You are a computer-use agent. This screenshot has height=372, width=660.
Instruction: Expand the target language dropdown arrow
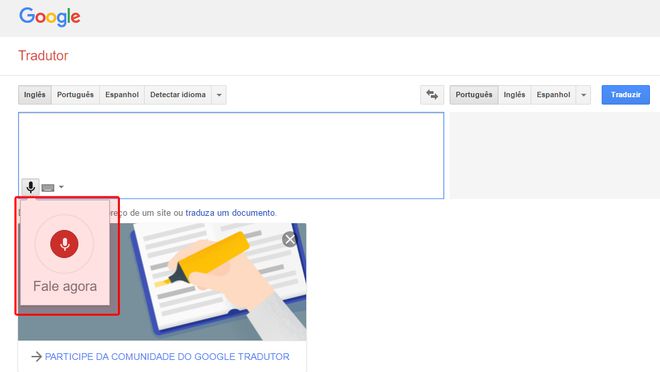click(583, 95)
